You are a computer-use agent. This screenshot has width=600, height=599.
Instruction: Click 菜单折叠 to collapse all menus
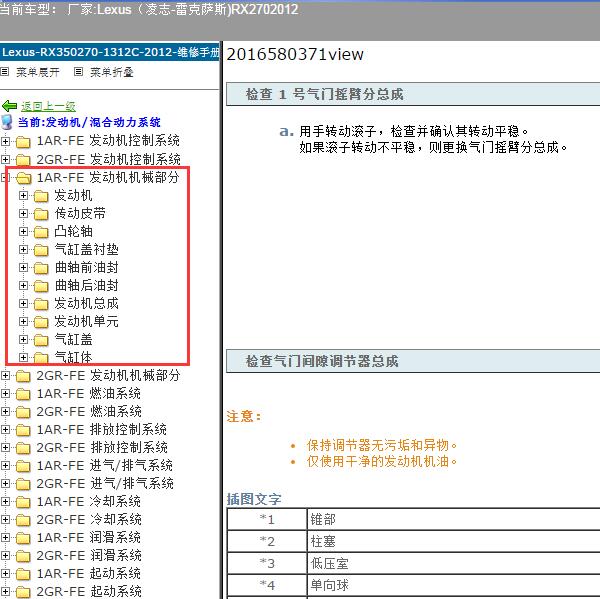click(x=112, y=72)
